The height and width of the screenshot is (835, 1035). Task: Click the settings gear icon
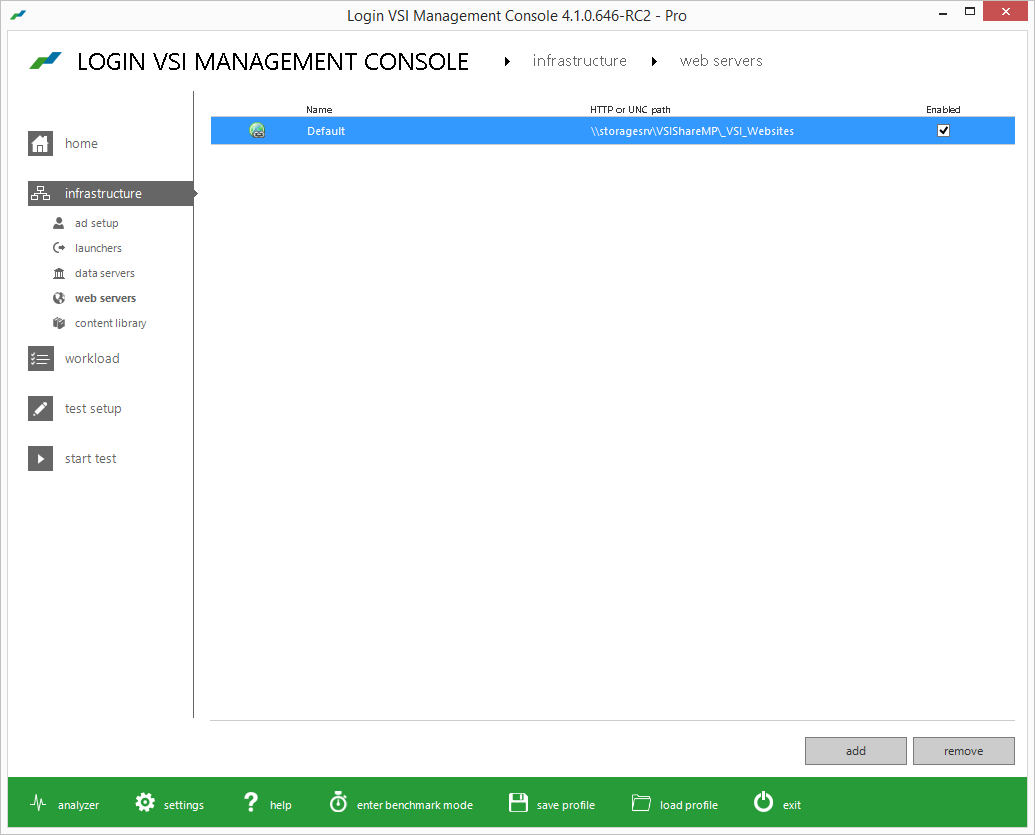point(145,803)
